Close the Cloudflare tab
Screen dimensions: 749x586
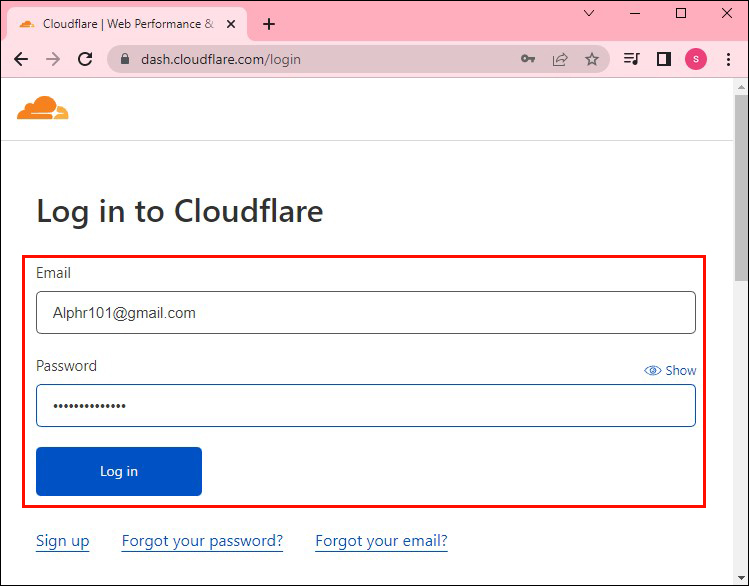point(232,23)
